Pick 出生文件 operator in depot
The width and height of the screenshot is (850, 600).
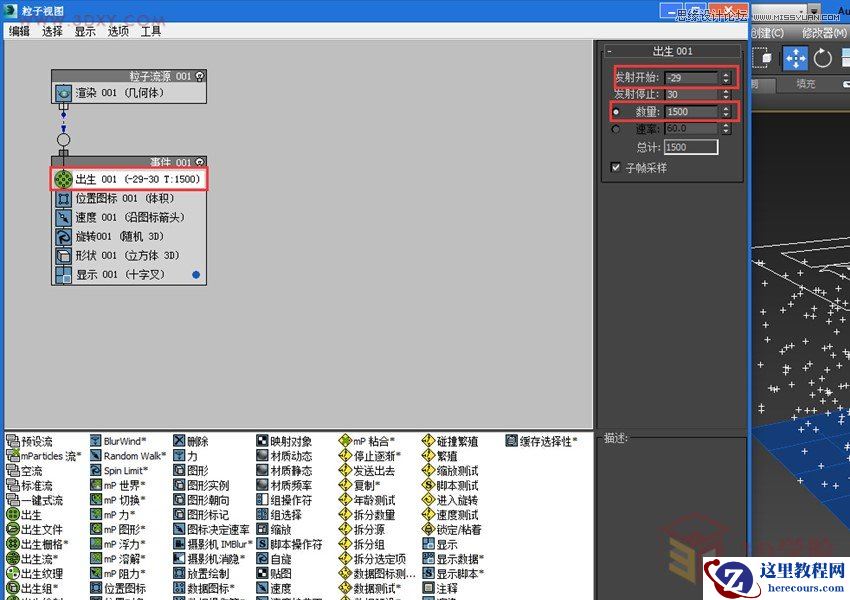click(x=34, y=529)
